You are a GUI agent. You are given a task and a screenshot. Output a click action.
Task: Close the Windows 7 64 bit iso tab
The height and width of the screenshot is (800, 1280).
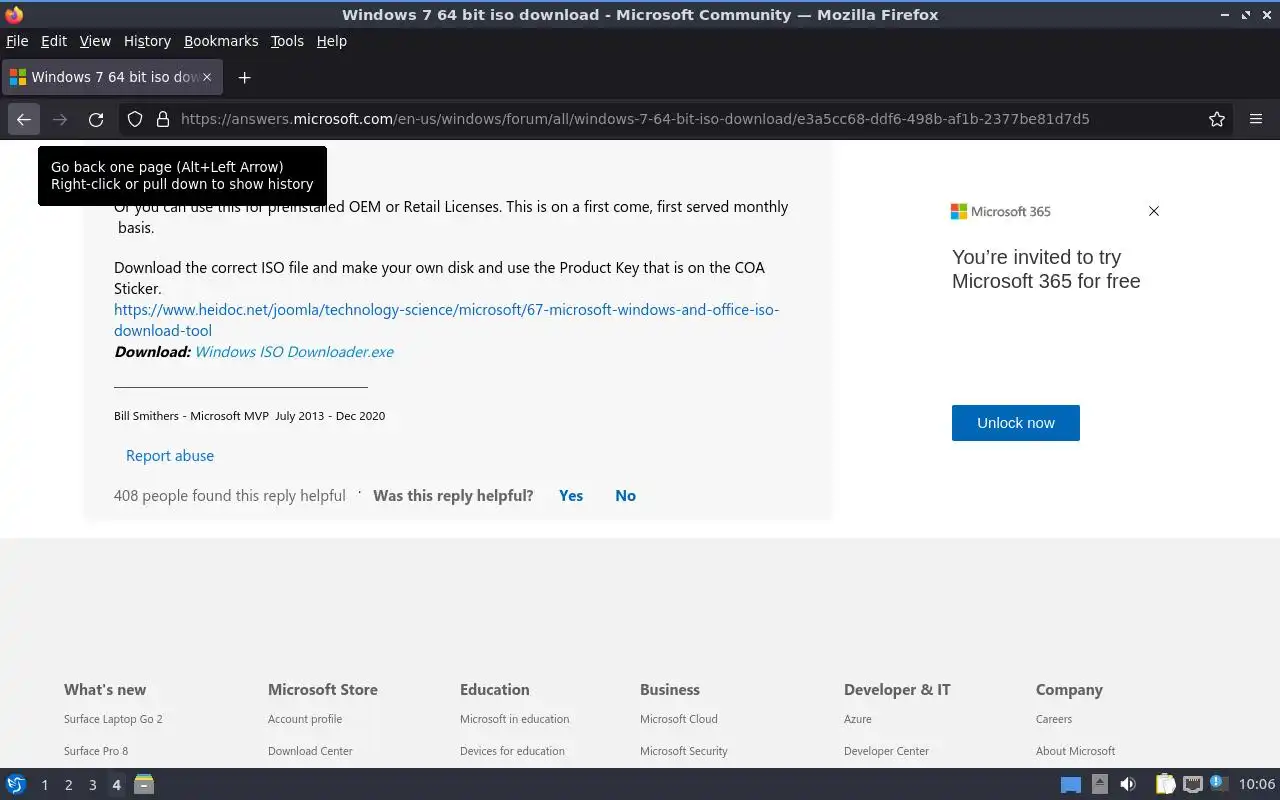[x=207, y=77]
